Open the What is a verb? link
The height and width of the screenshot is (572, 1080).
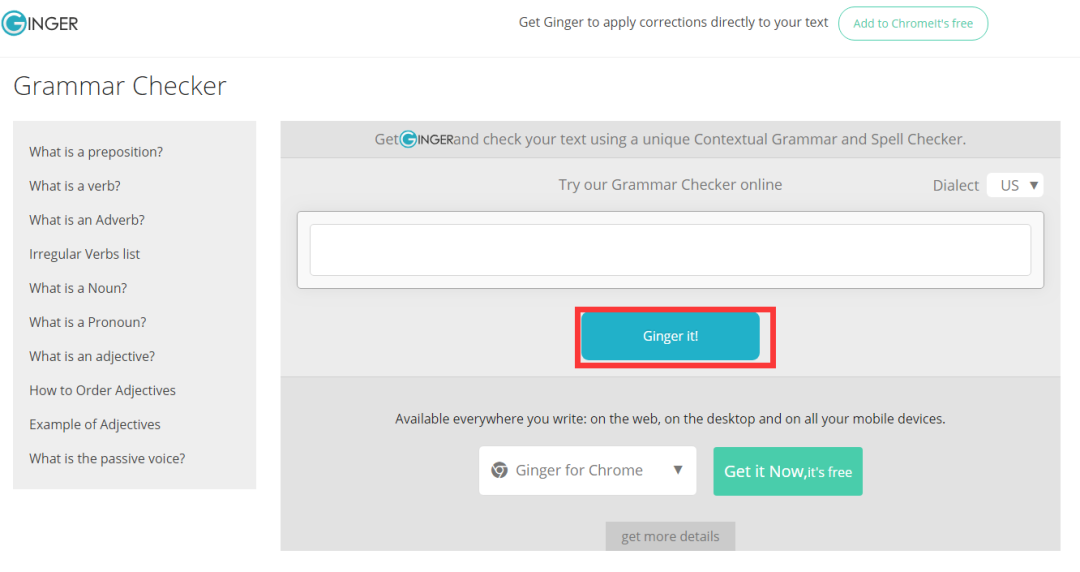tap(75, 186)
